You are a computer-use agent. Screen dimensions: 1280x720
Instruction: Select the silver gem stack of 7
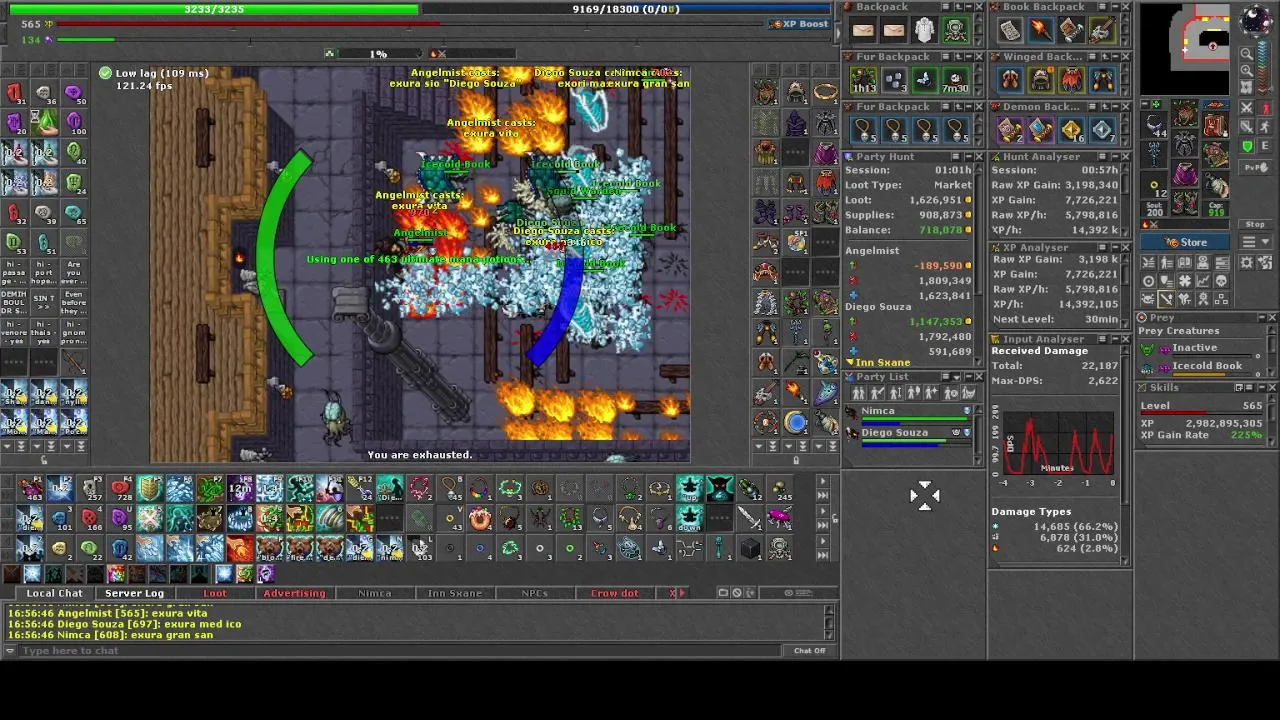tap(1103, 130)
